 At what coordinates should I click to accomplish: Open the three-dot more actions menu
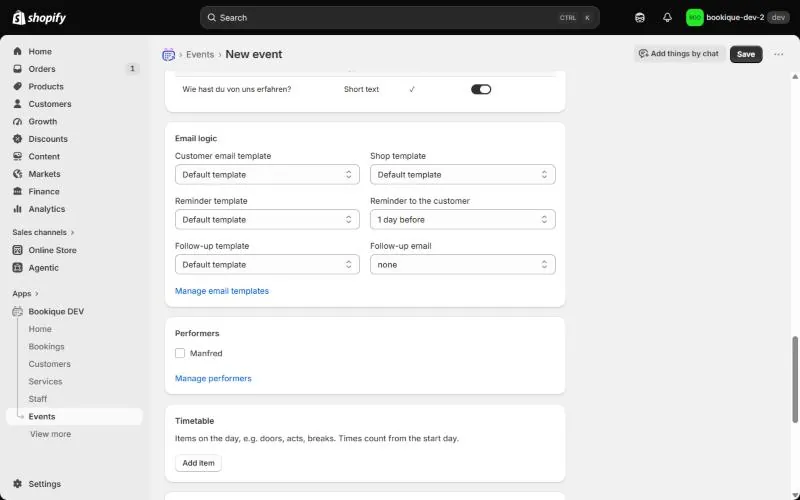pyautogui.click(x=779, y=54)
